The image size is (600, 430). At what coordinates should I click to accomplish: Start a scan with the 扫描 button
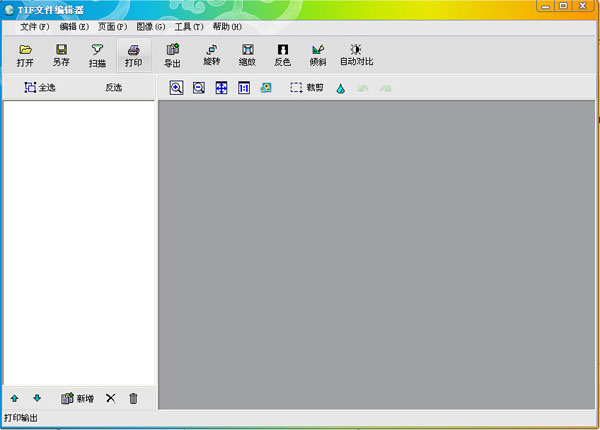point(97,55)
